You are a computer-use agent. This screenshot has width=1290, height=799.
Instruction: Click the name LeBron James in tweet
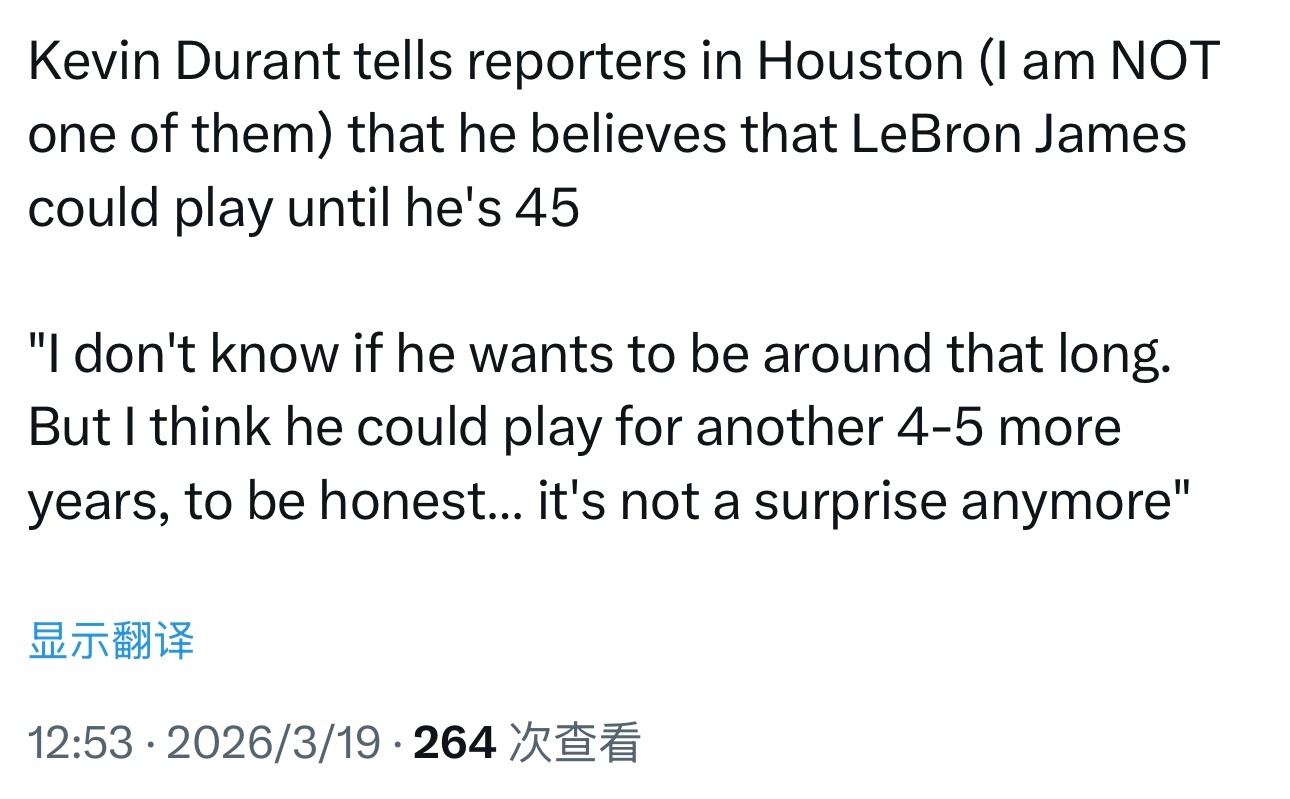pos(1019,135)
